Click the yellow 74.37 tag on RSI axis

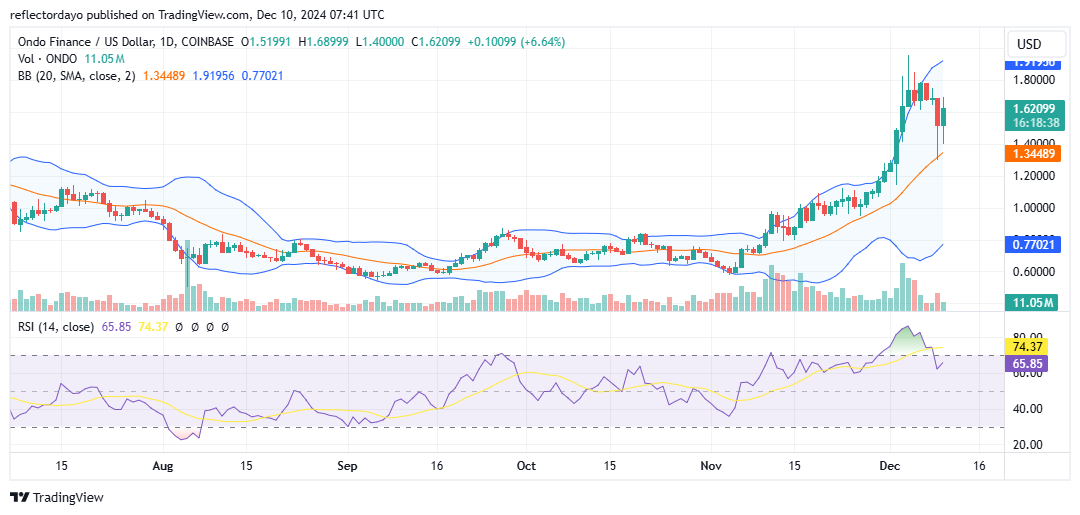click(1027, 346)
